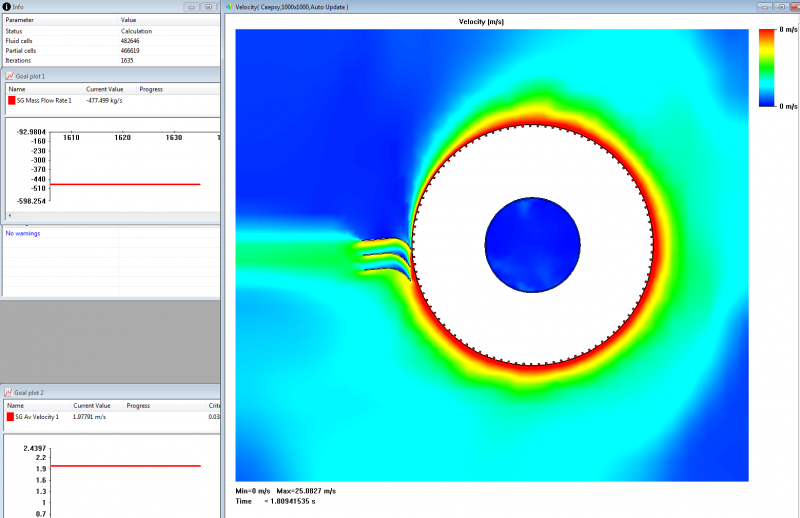Select the SG Av Velocity 1 goal

(37, 417)
